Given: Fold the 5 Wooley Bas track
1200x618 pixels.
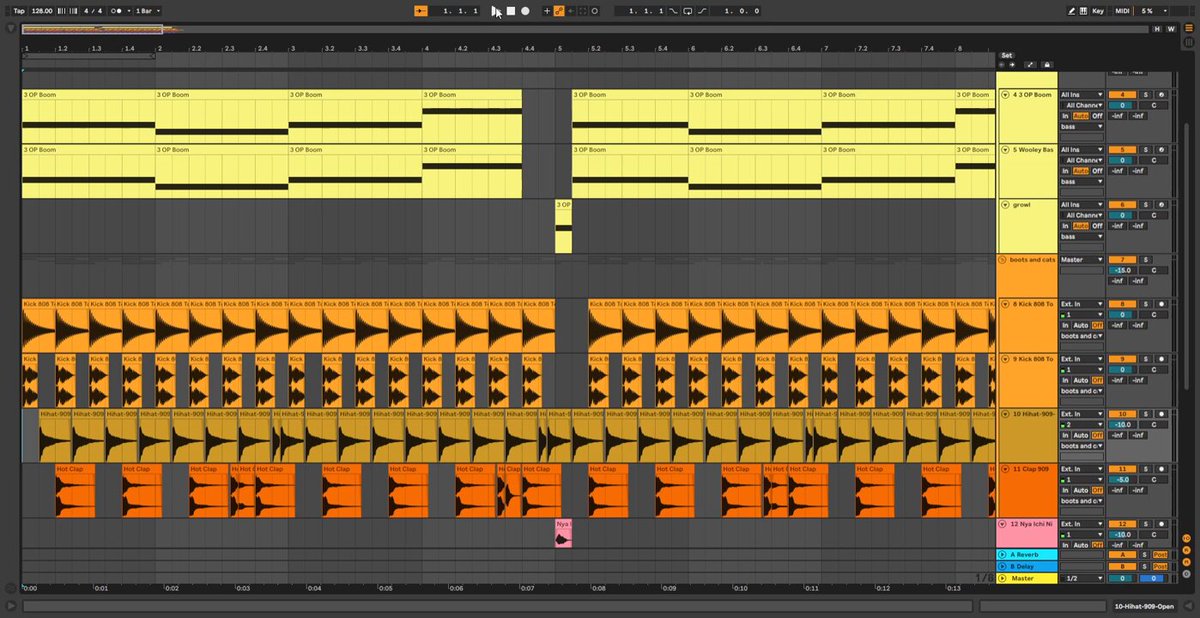Looking at the screenshot, I should click(1005, 150).
